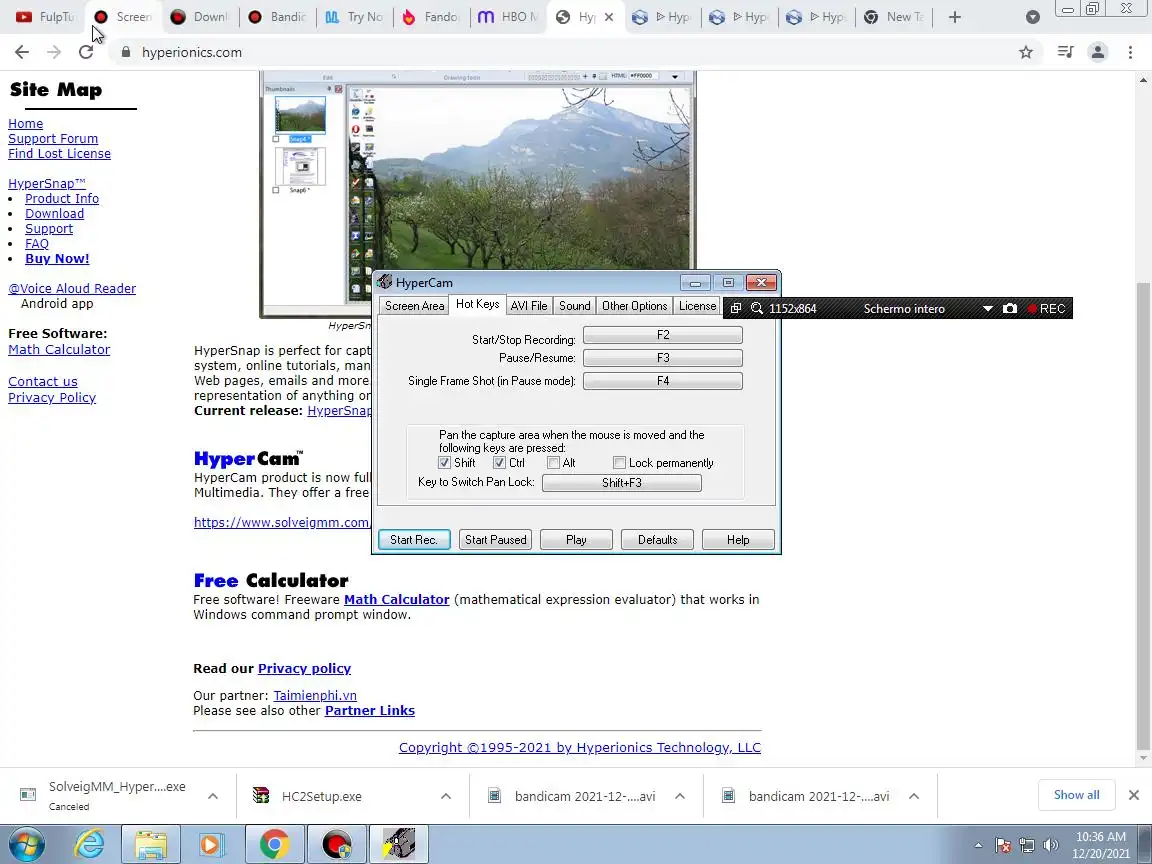Close the active Hyperionics tab
This screenshot has height=864, width=1152.
pos(608,17)
